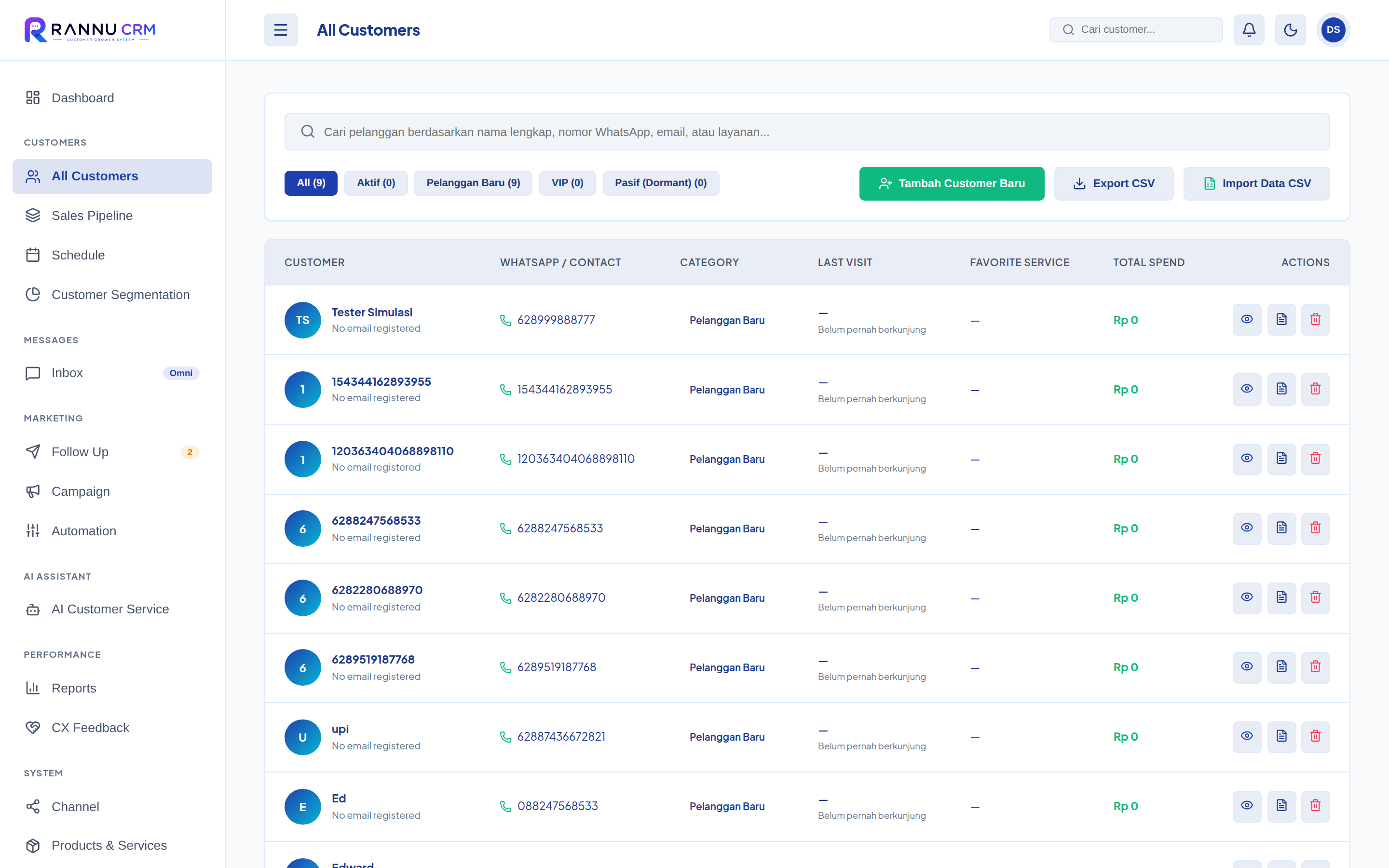Open CX Feedback
The width and height of the screenshot is (1389, 868).
(x=112, y=728)
